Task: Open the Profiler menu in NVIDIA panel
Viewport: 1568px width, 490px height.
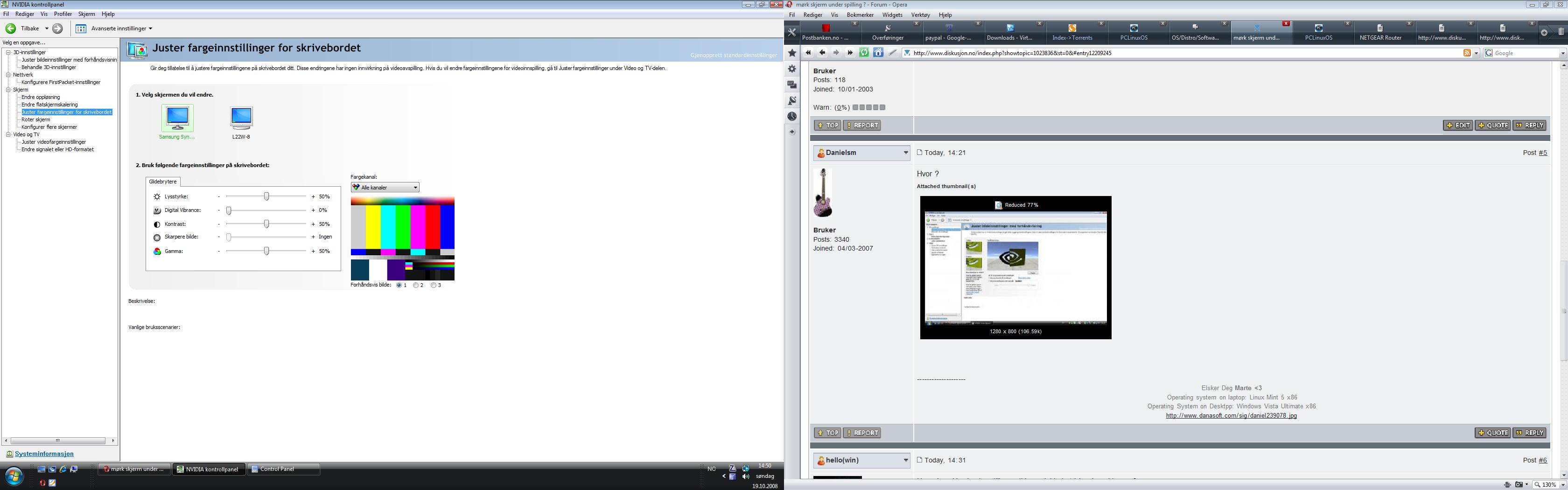Action: (x=63, y=14)
